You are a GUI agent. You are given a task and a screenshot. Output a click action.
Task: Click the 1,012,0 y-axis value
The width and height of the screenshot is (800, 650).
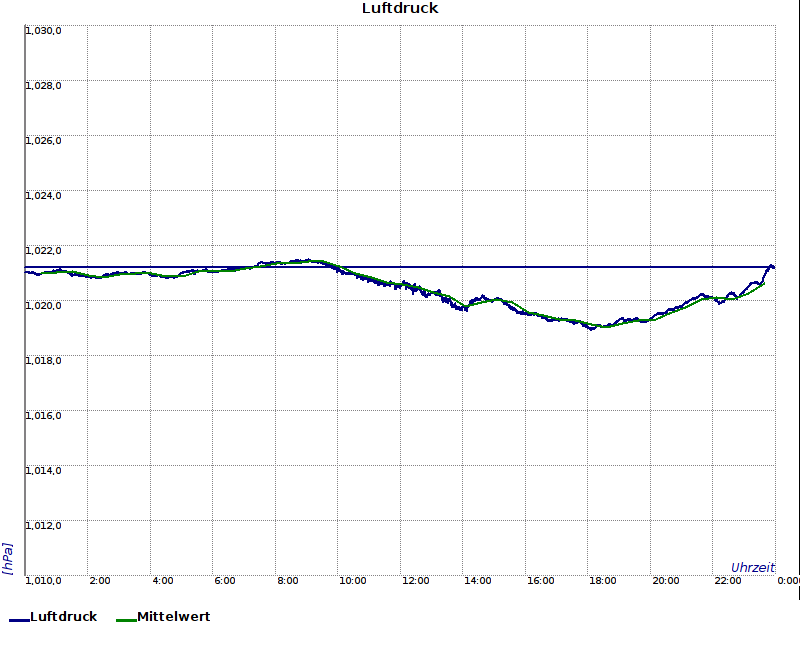[x=43, y=526]
